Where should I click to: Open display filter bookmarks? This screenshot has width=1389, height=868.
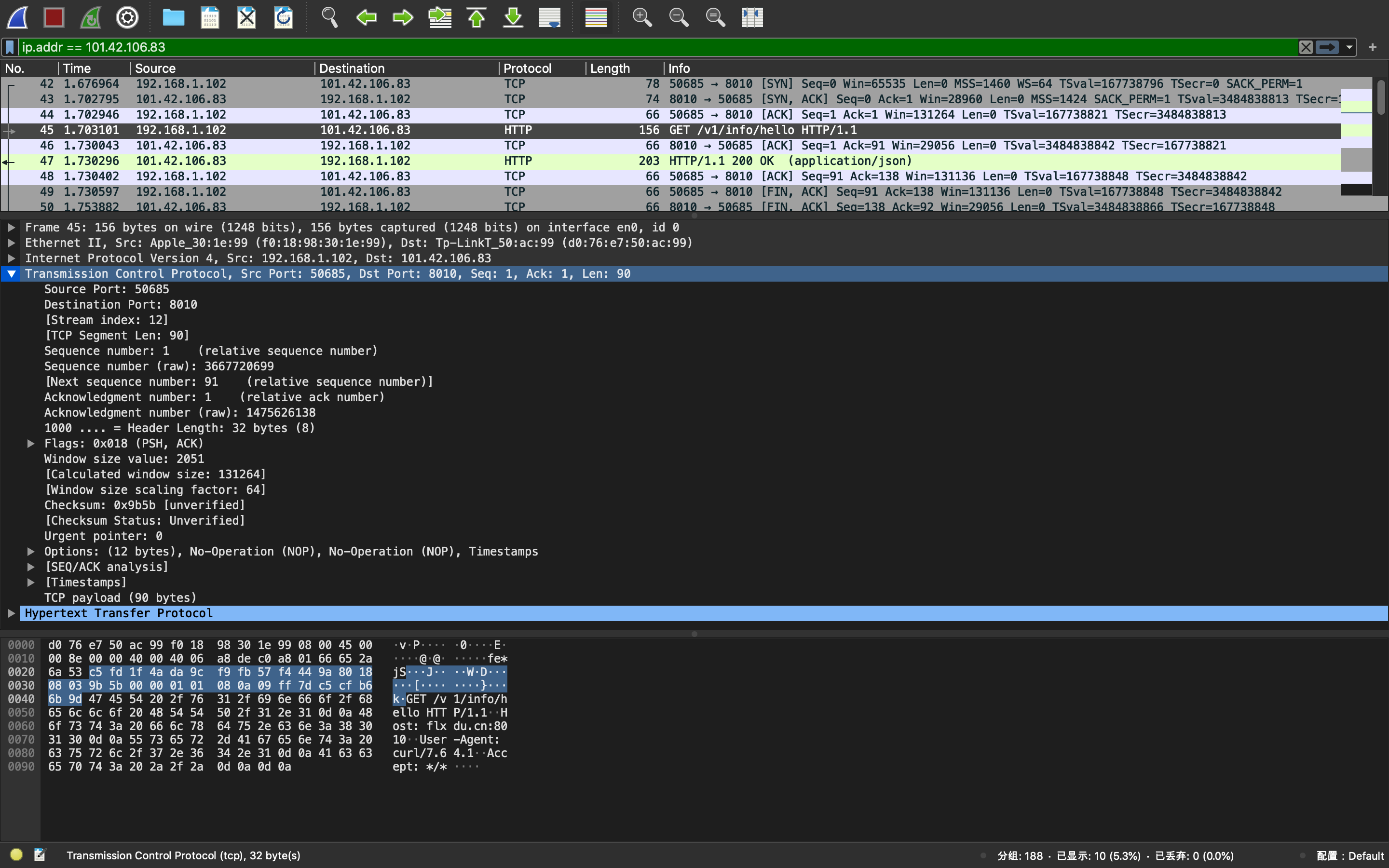coord(10,47)
